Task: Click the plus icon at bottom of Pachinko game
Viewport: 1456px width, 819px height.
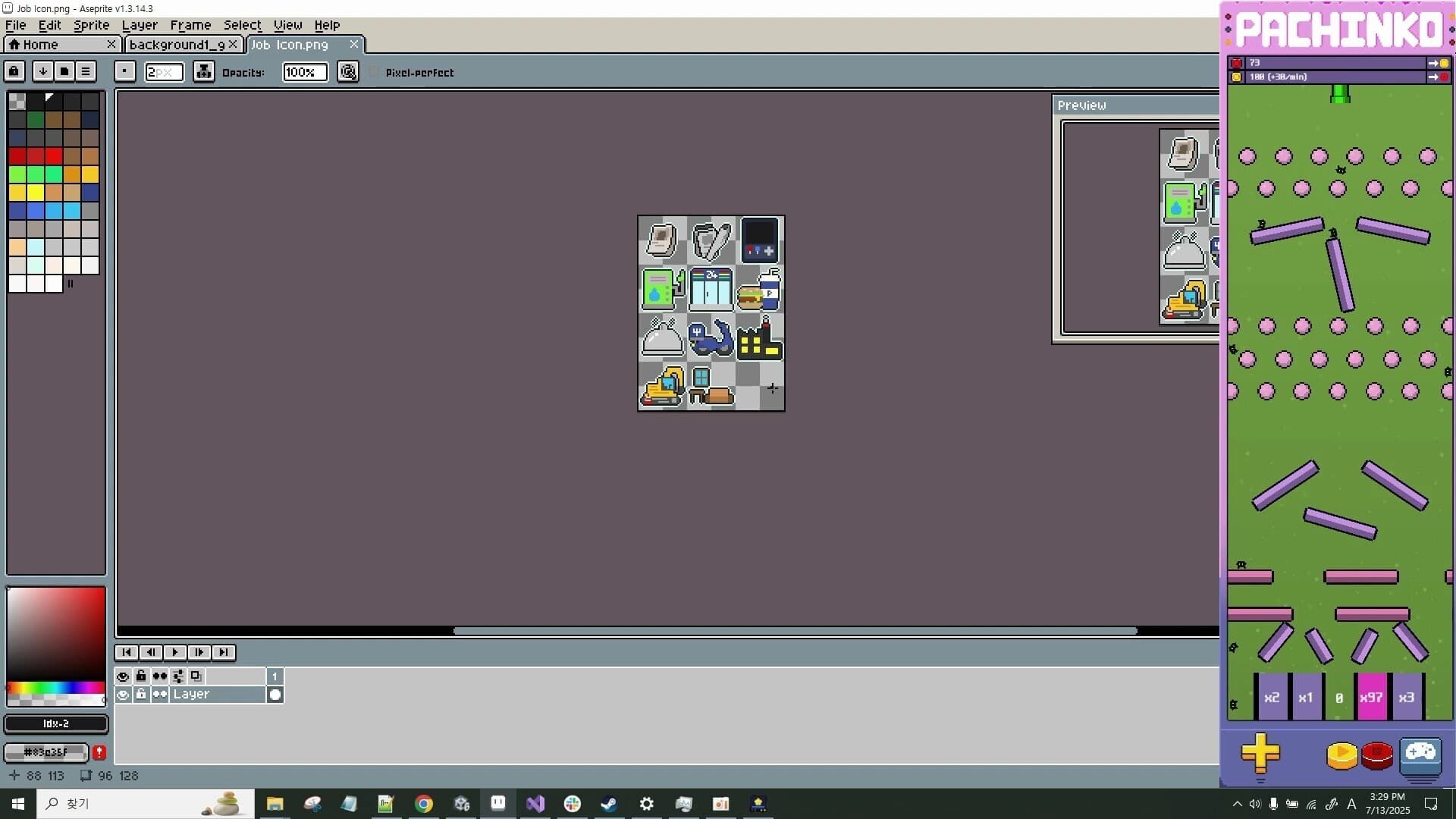Action: tap(1261, 754)
